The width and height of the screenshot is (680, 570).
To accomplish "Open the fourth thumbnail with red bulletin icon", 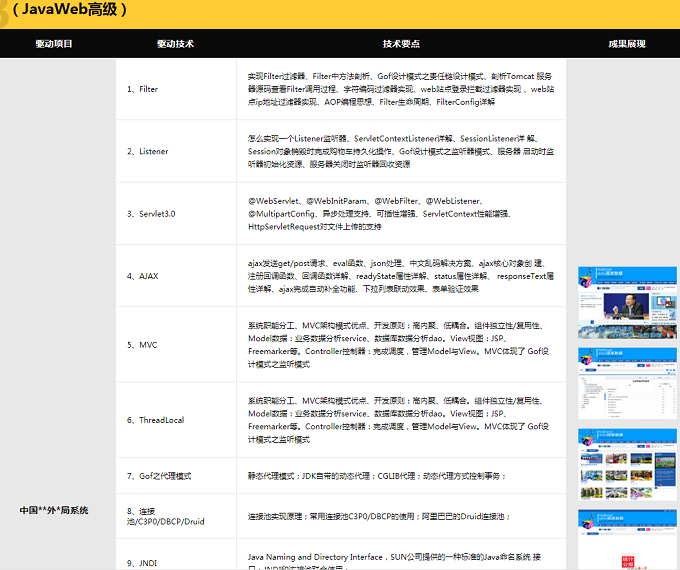I will 627,540.
